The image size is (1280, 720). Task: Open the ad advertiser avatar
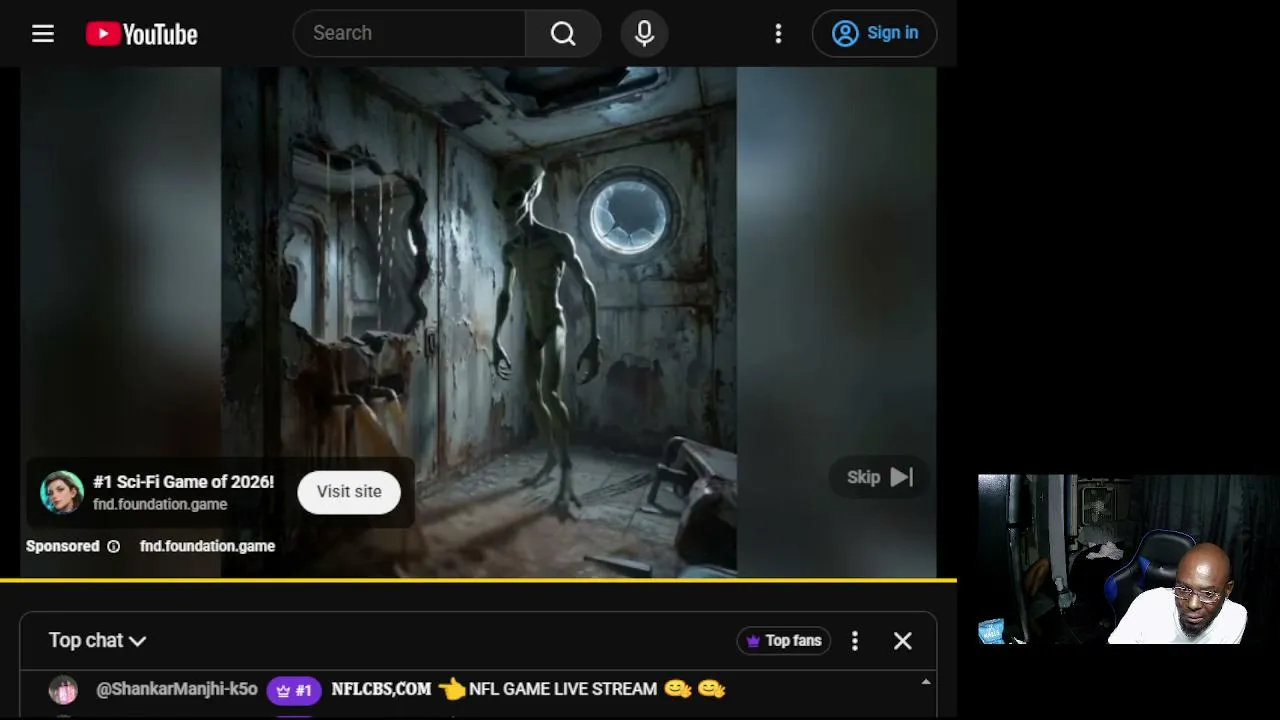click(62, 492)
